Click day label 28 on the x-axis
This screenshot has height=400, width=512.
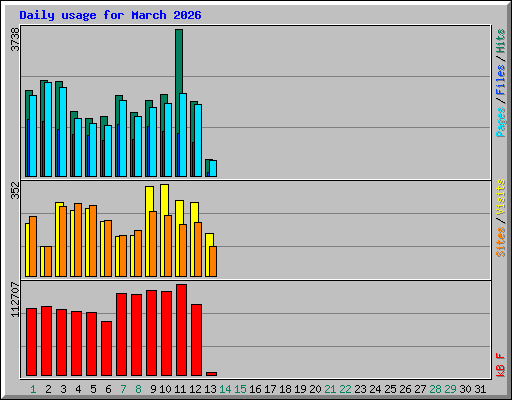coord(435,389)
